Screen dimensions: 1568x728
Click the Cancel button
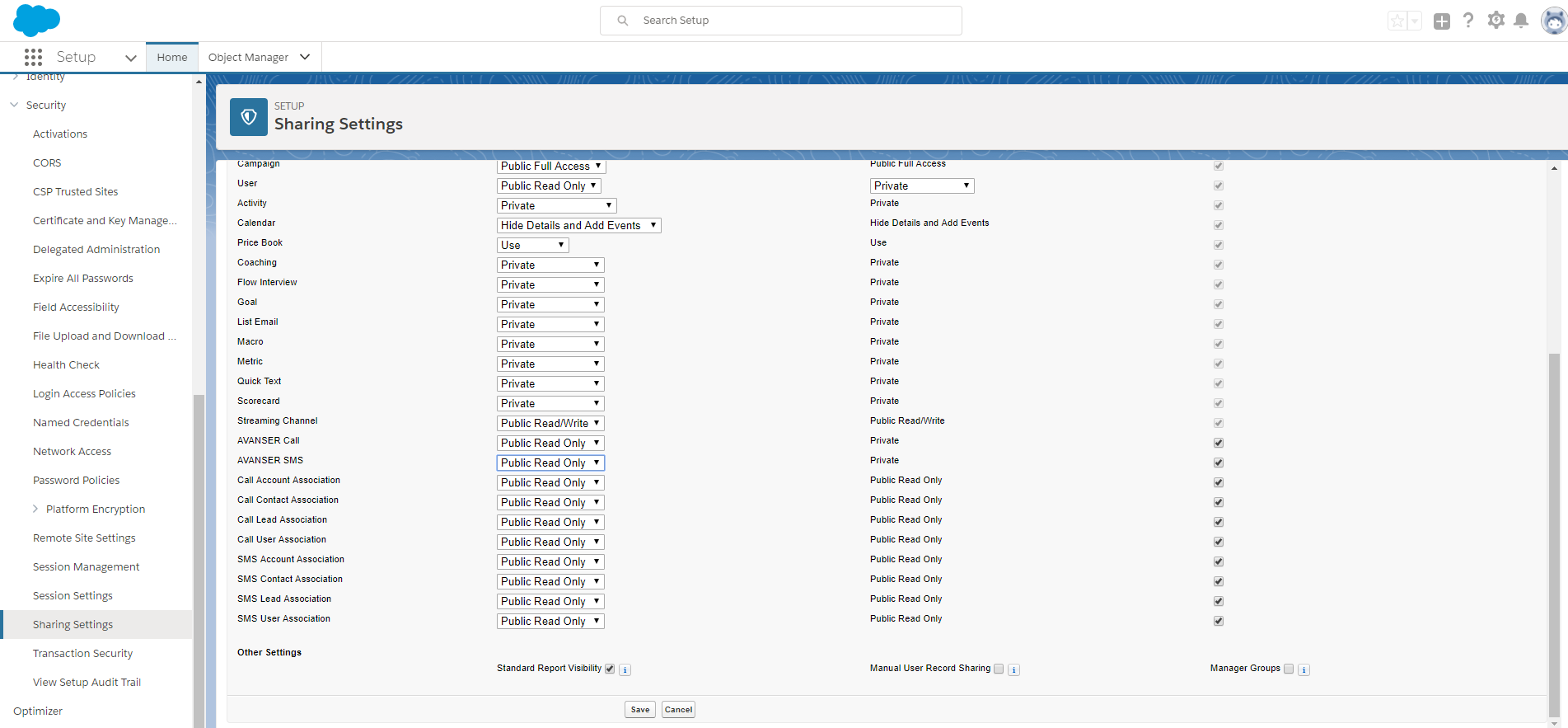pos(678,709)
